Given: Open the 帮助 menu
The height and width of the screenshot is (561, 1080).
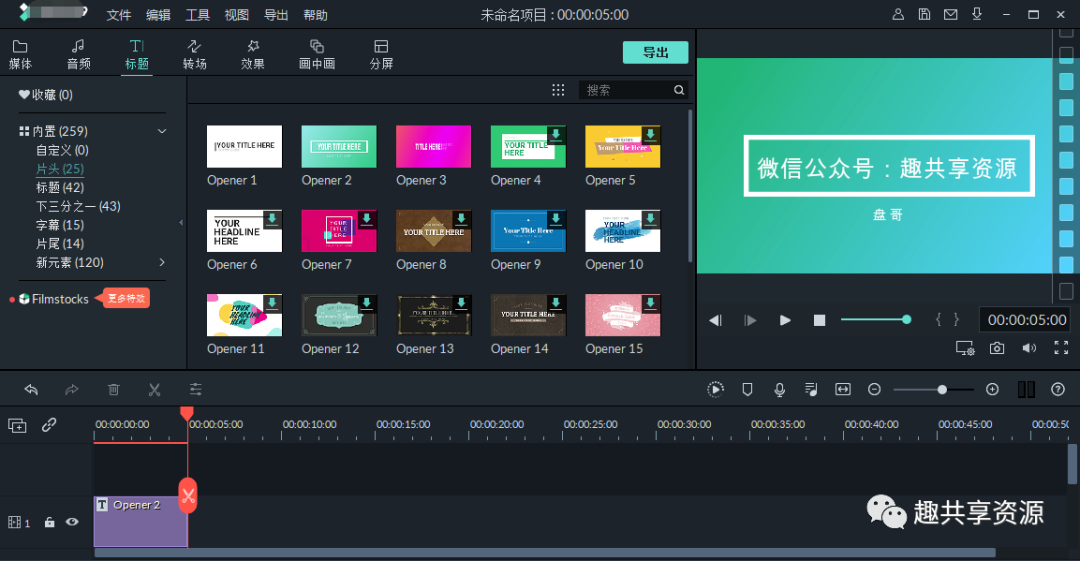Looking at the screenshot, I should [315, 14].
